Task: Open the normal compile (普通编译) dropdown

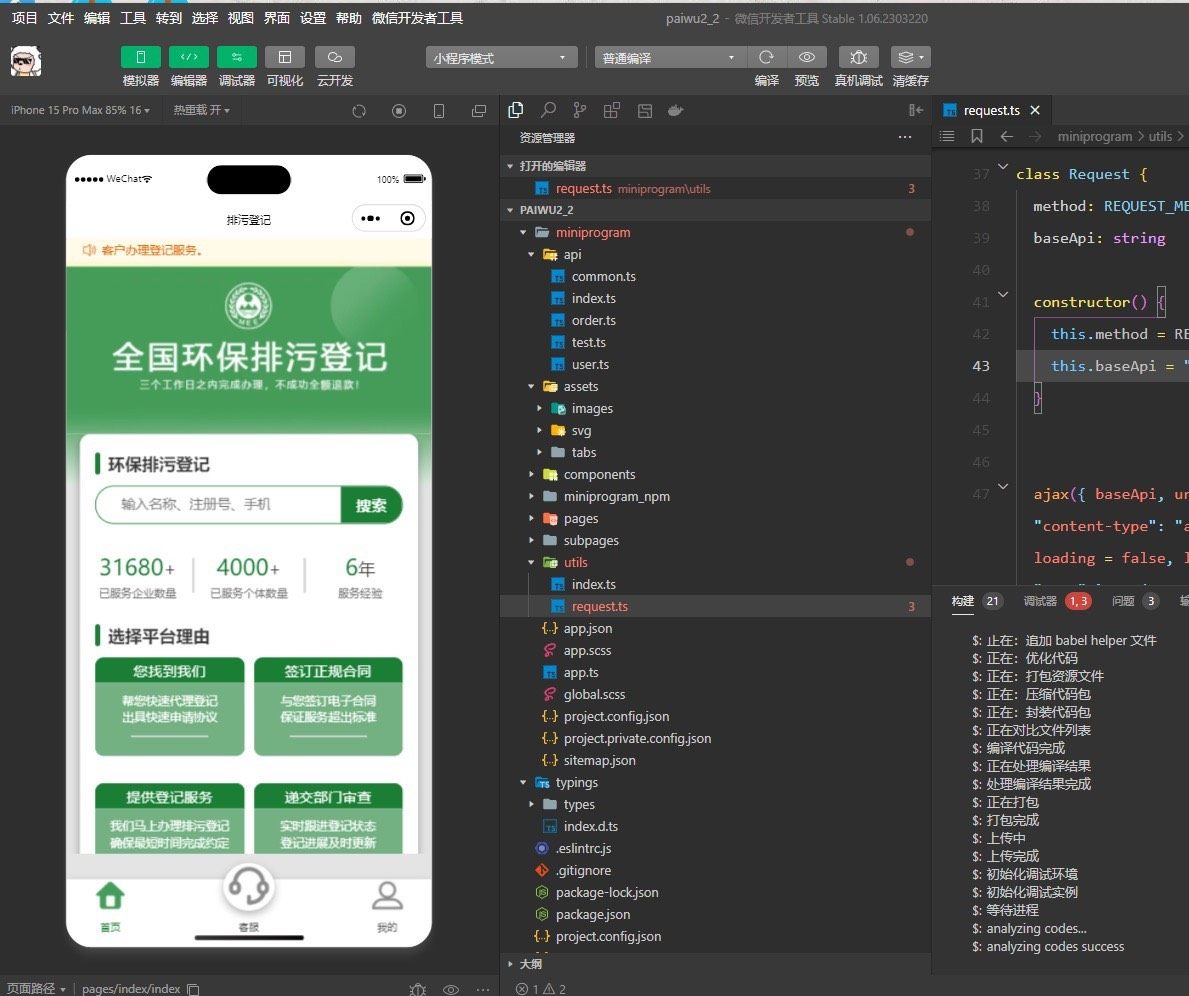Action: coord(670,58)
